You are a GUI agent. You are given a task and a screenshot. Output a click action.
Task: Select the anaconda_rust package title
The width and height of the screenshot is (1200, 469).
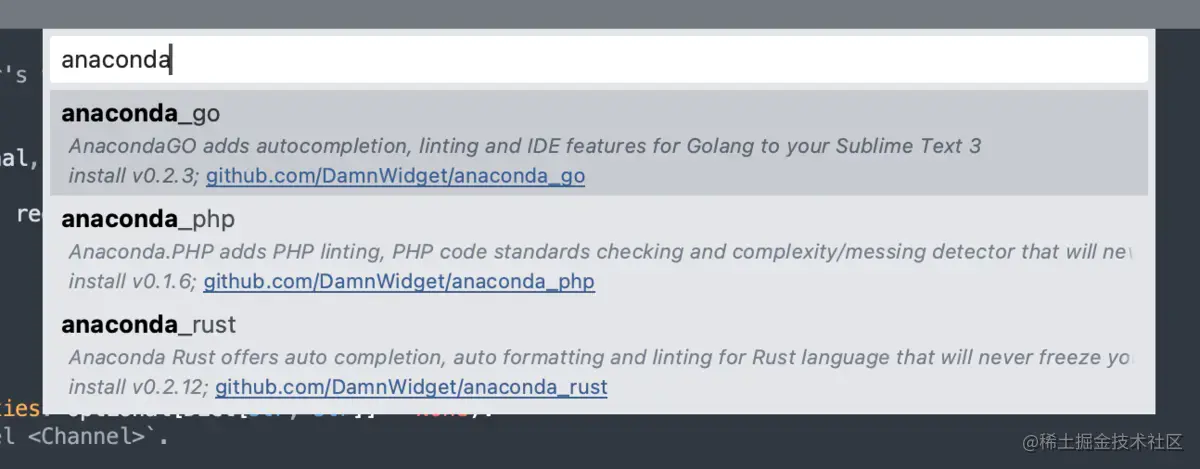point(148,325)
